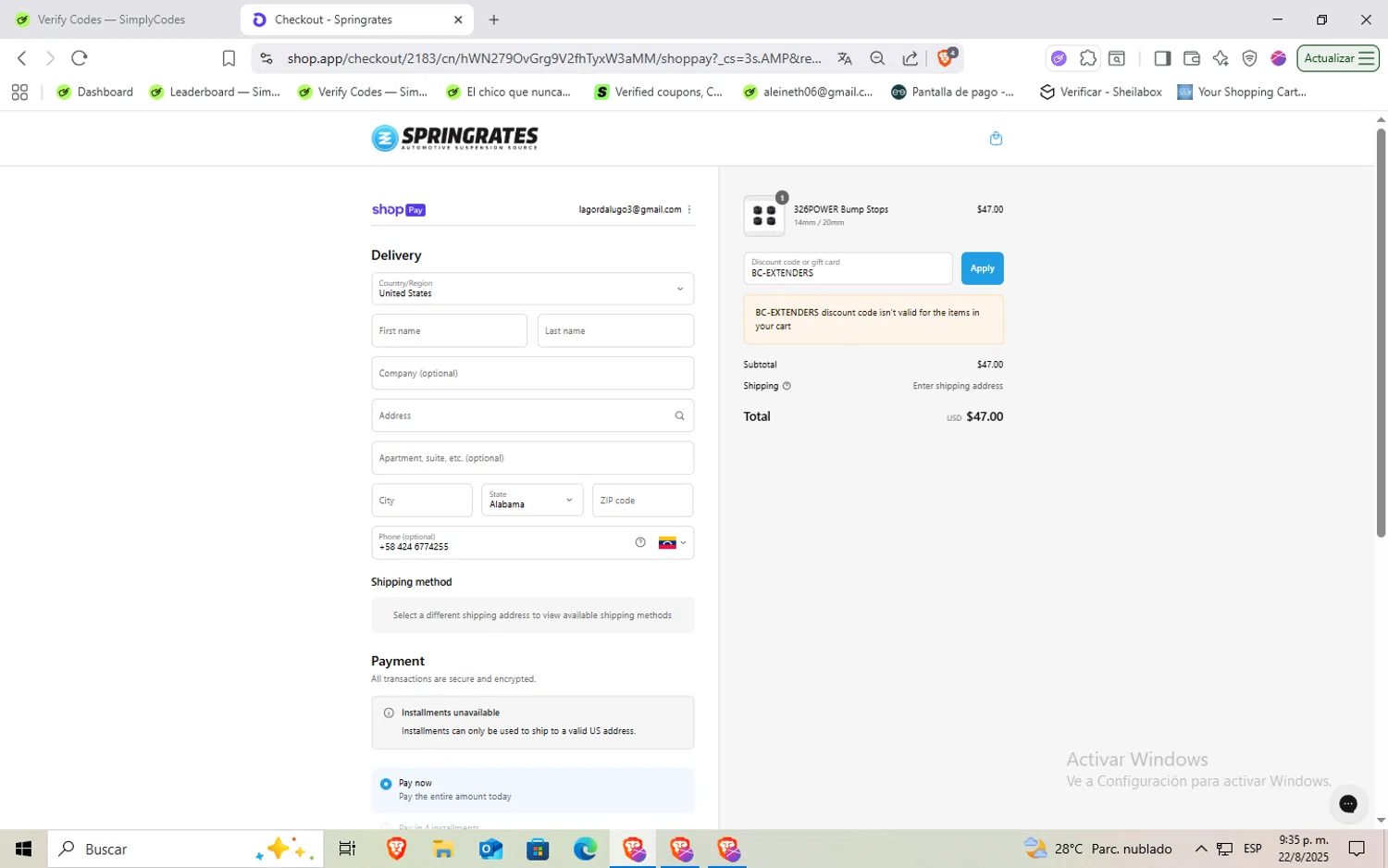1388x868 pixels.
Task: Click the Springrates logo
Action: [454, 138]
